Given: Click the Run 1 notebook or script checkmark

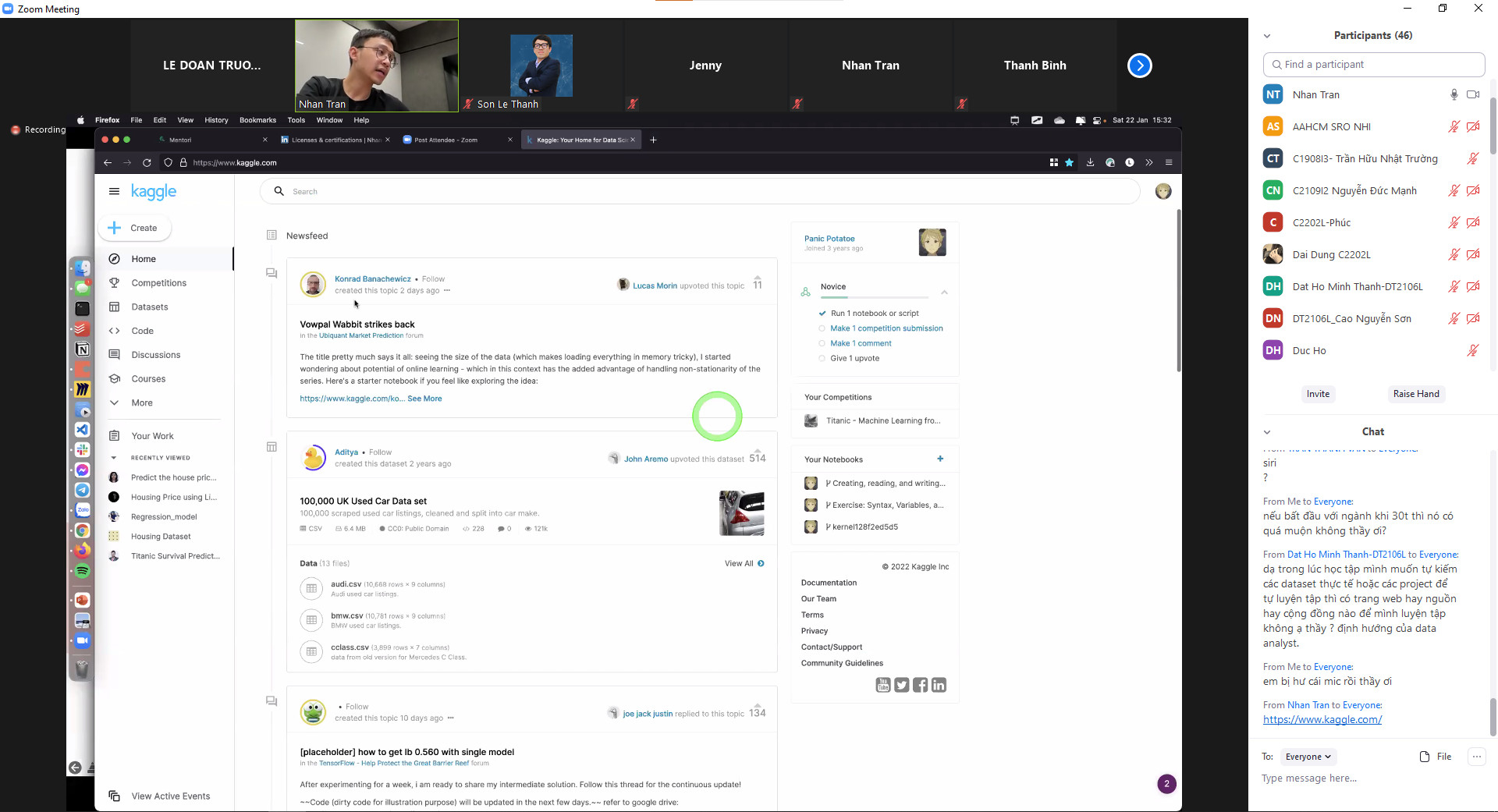Looking at the screenshot, I should [x=822, y=314].
